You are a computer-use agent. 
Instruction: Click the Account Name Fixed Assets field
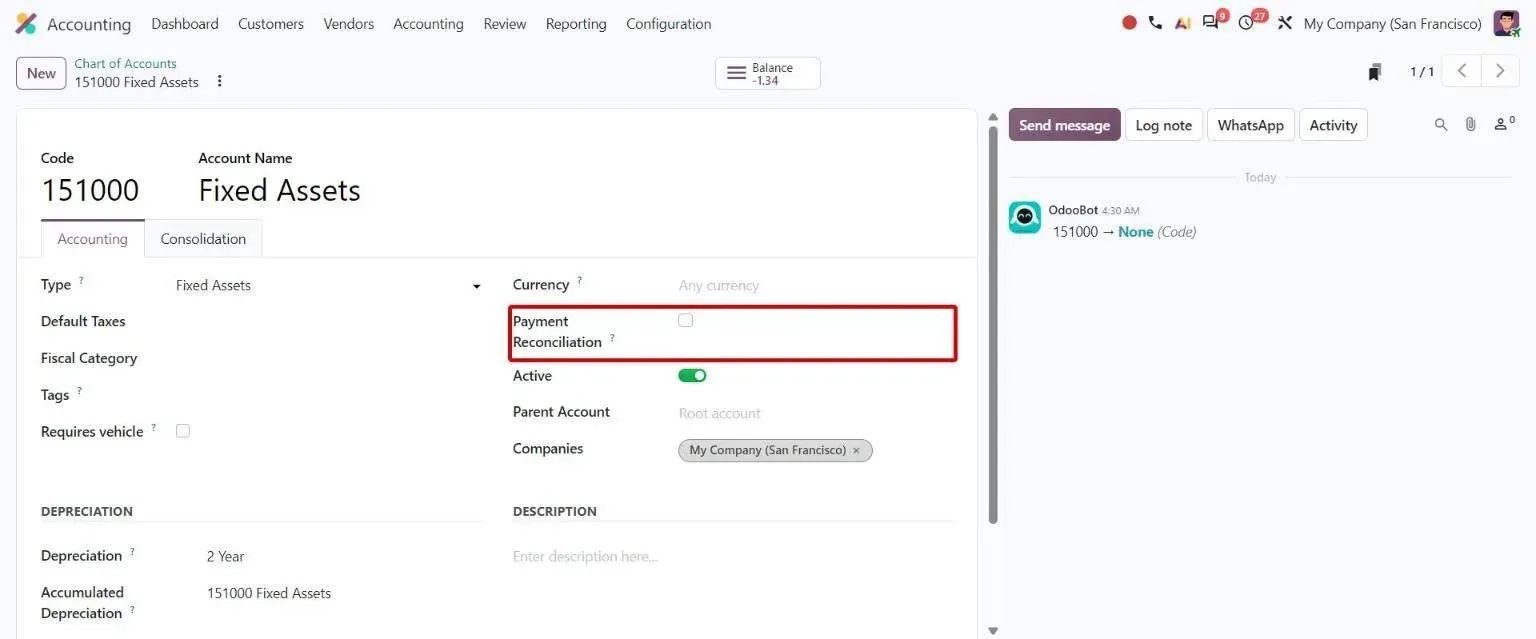pos(279,190)
